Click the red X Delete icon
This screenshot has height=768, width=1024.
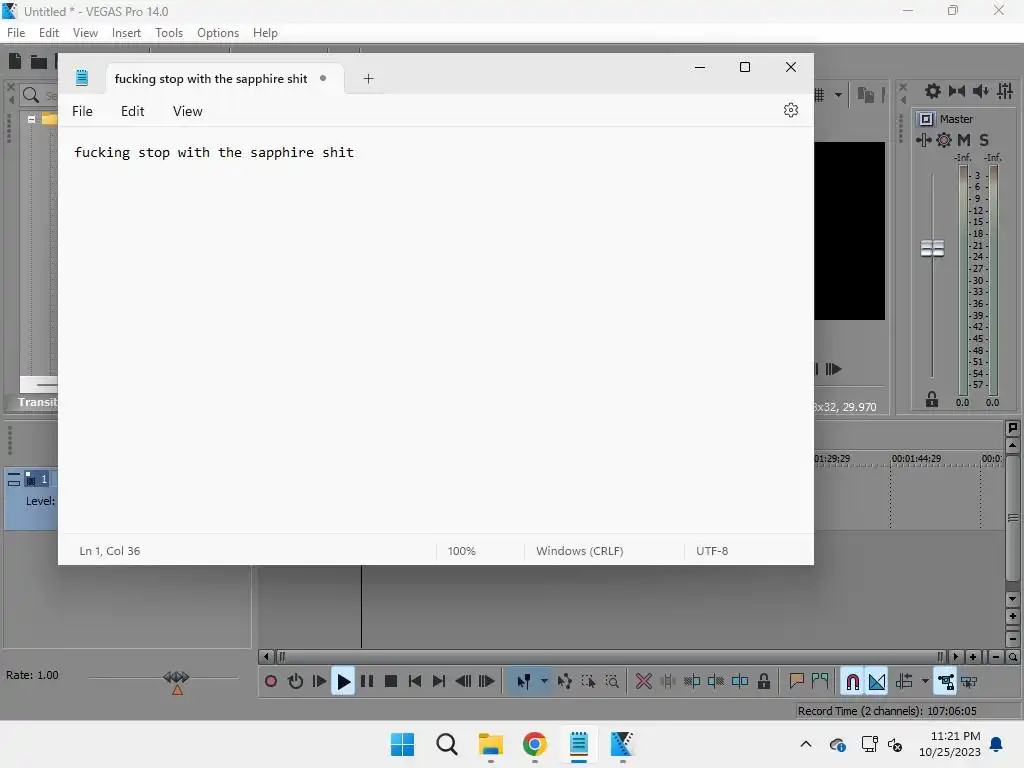643,681
